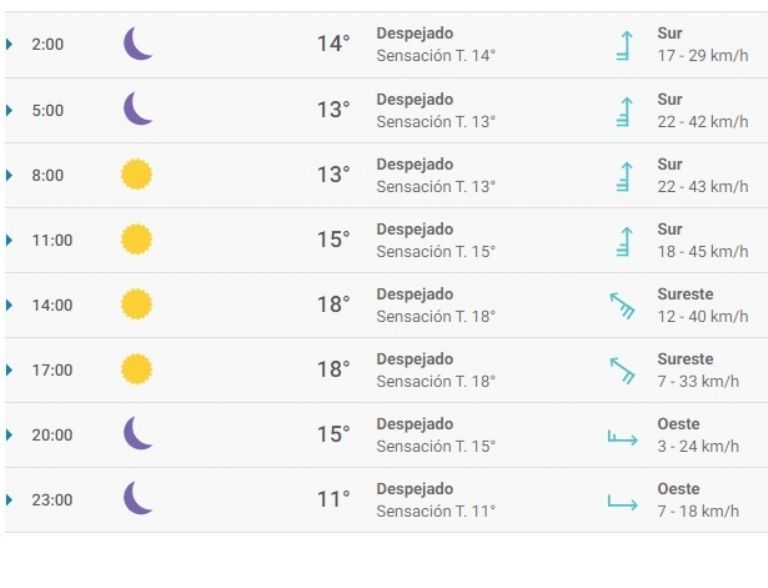Click the sun icon in the 14:00 row

coord(137,304)
